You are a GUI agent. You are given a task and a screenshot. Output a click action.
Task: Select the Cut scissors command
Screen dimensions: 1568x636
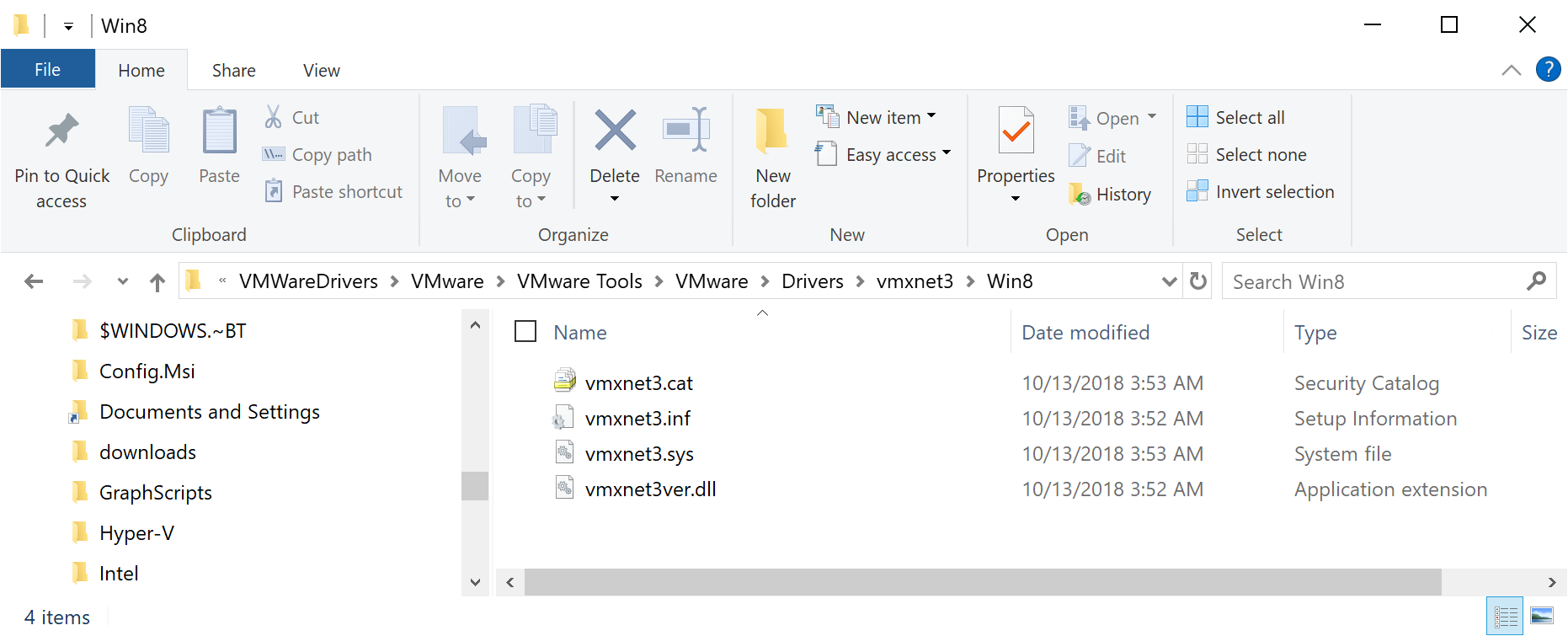click(x=291, y=117)
